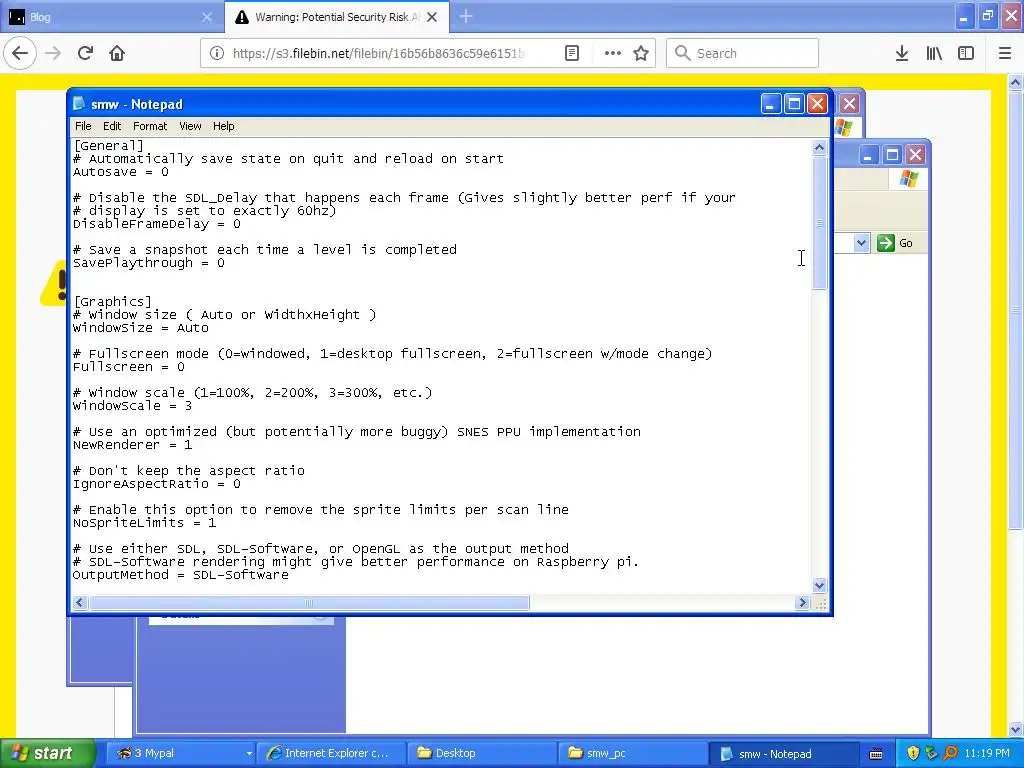The width and height of the screenshot is (1024, 768).
Task: Switch to Desktop folder taskbar item
Action: tap(482, 753)
